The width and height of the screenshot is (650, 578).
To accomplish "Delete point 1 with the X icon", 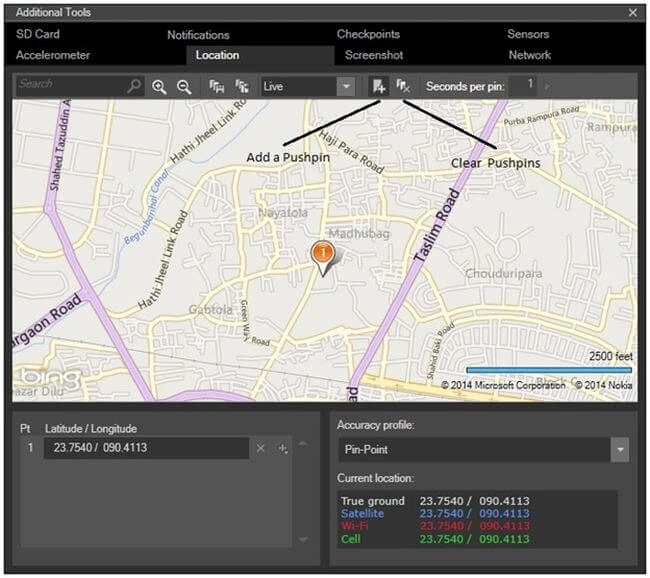I will coord(261,448).
